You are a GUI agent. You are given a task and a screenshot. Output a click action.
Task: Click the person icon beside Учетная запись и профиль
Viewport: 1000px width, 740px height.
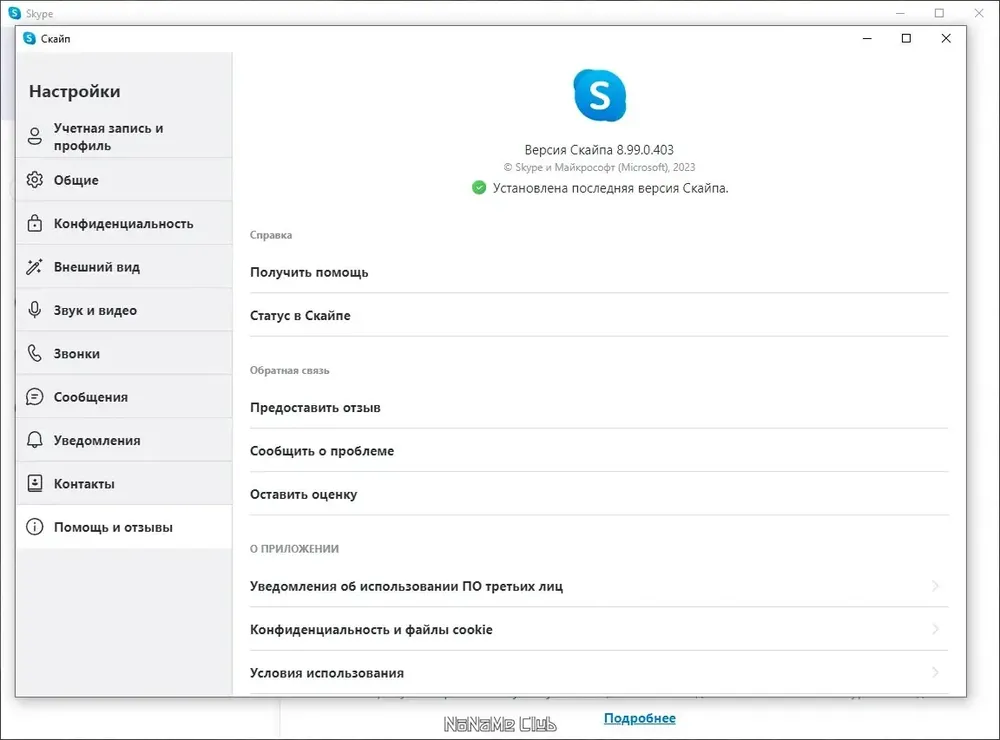34,136
